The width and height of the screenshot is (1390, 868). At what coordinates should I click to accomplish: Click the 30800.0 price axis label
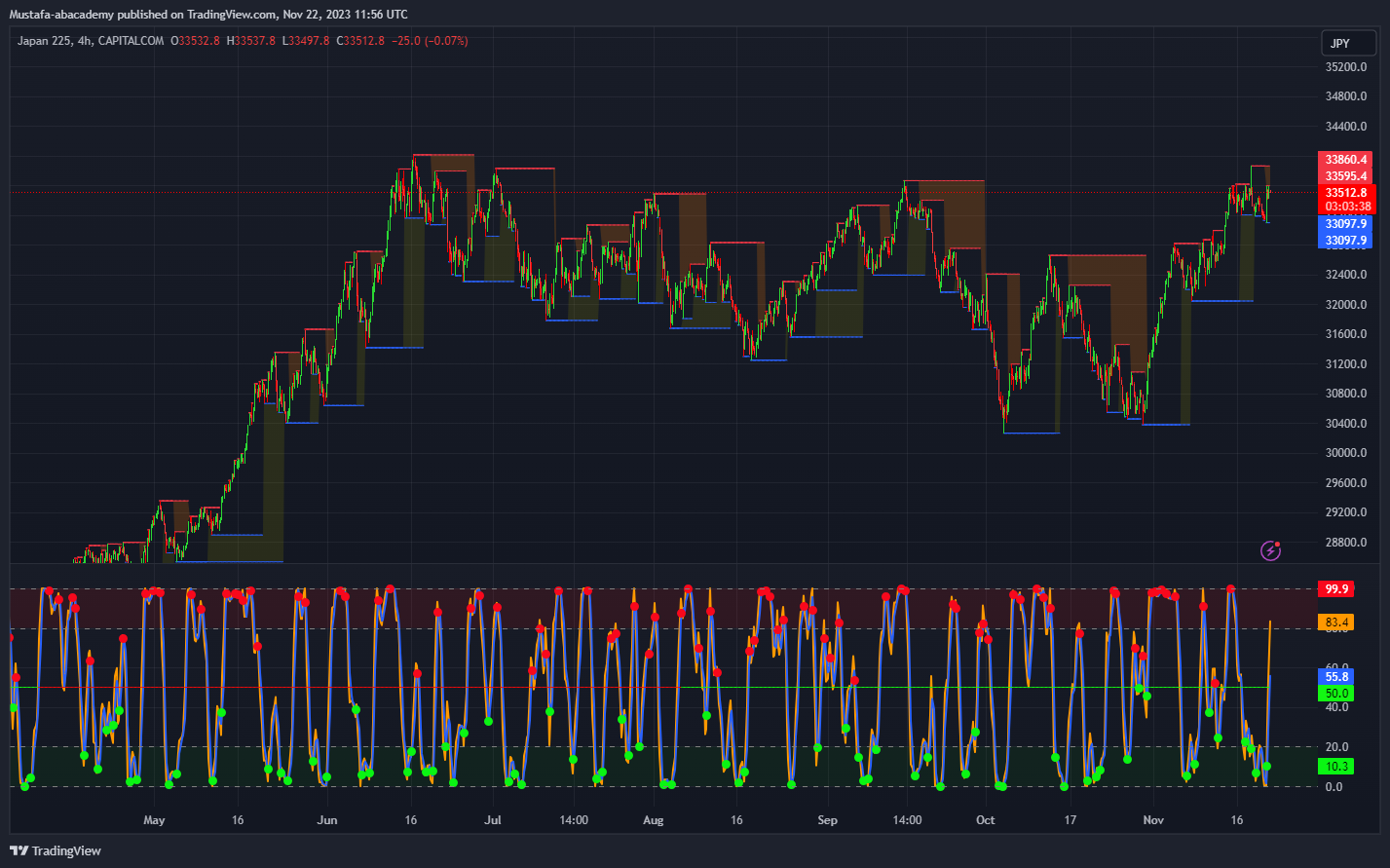coord(1345,394)
